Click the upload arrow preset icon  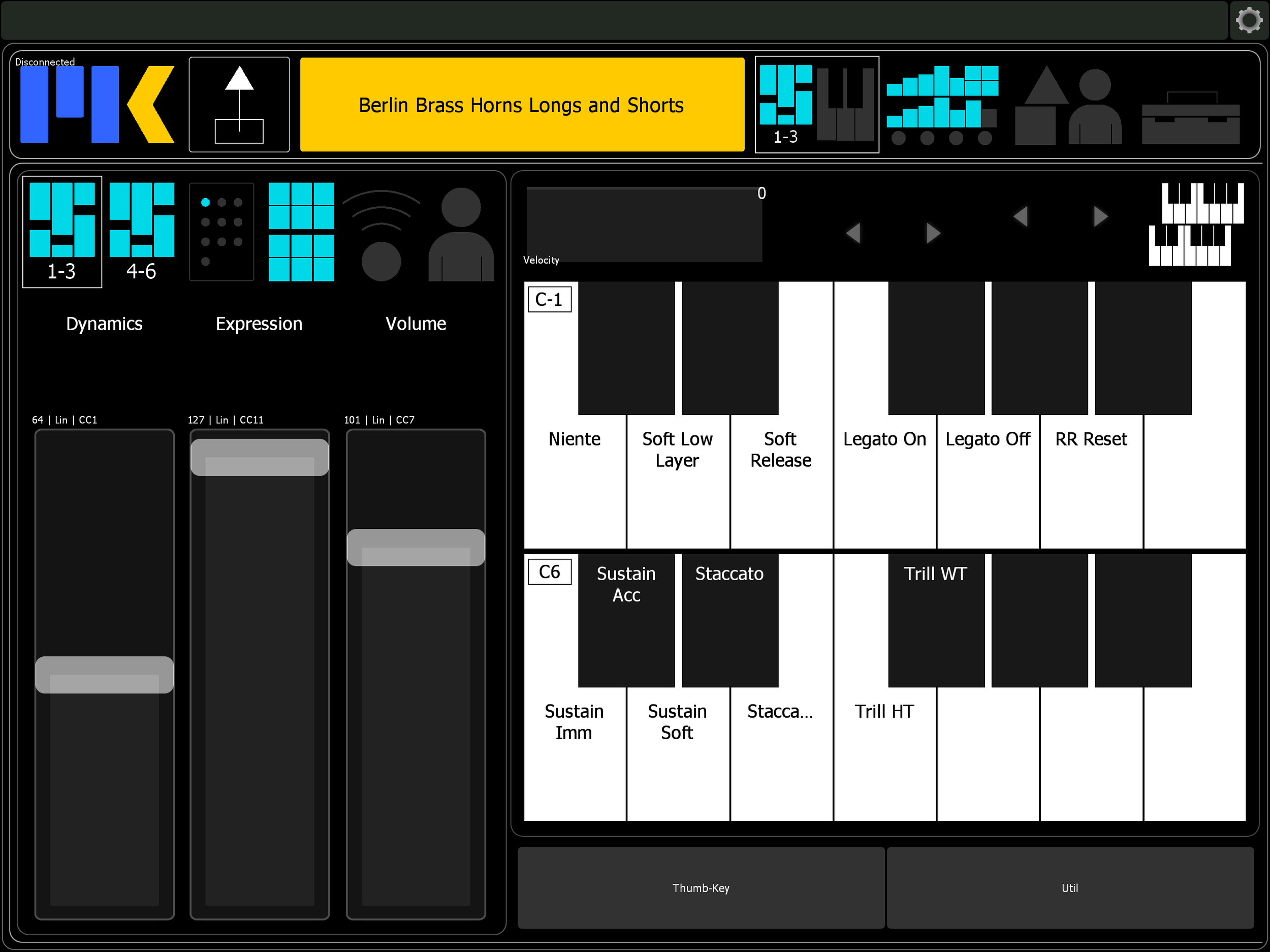point(239,105)
